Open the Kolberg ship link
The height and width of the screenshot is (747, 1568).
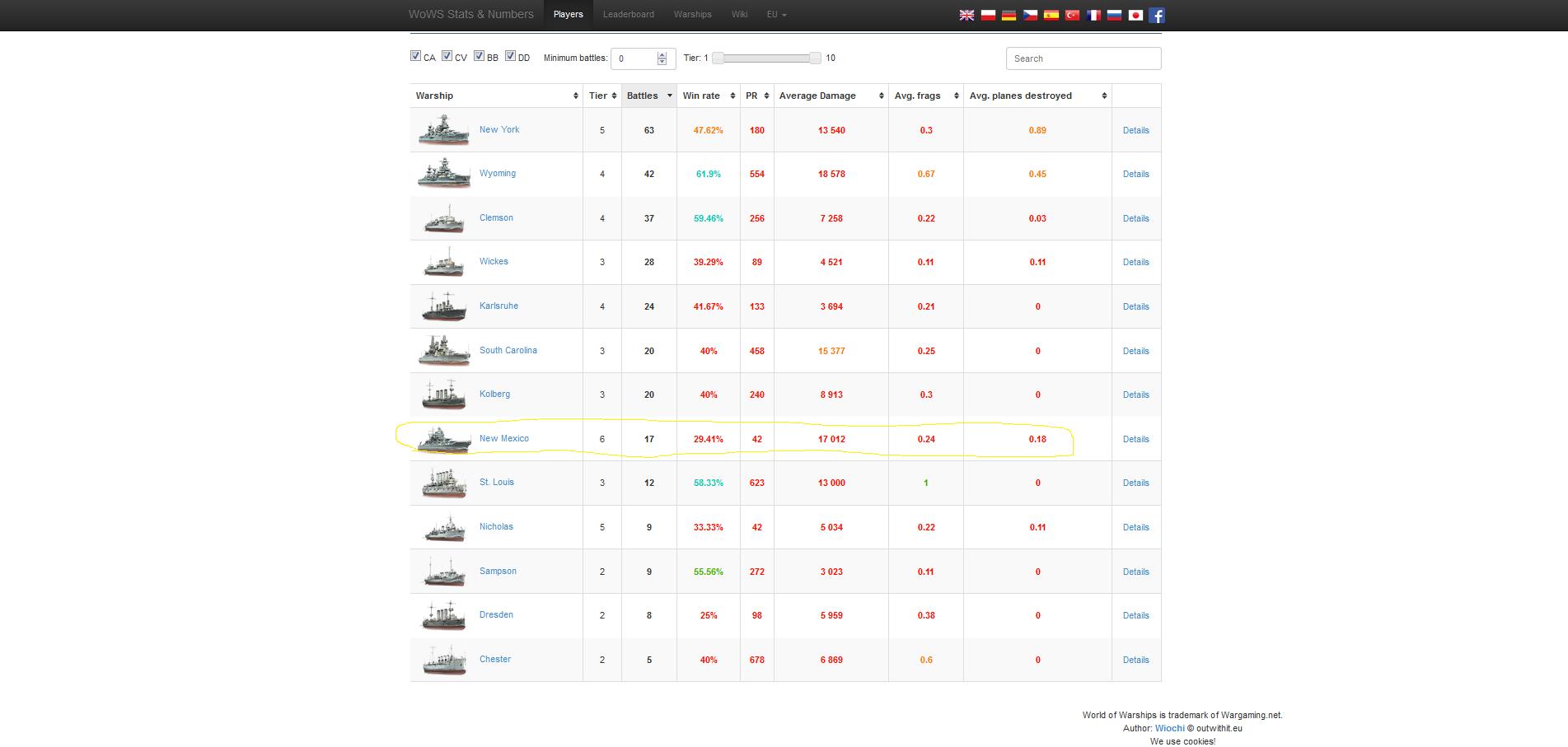pos(494,394)
